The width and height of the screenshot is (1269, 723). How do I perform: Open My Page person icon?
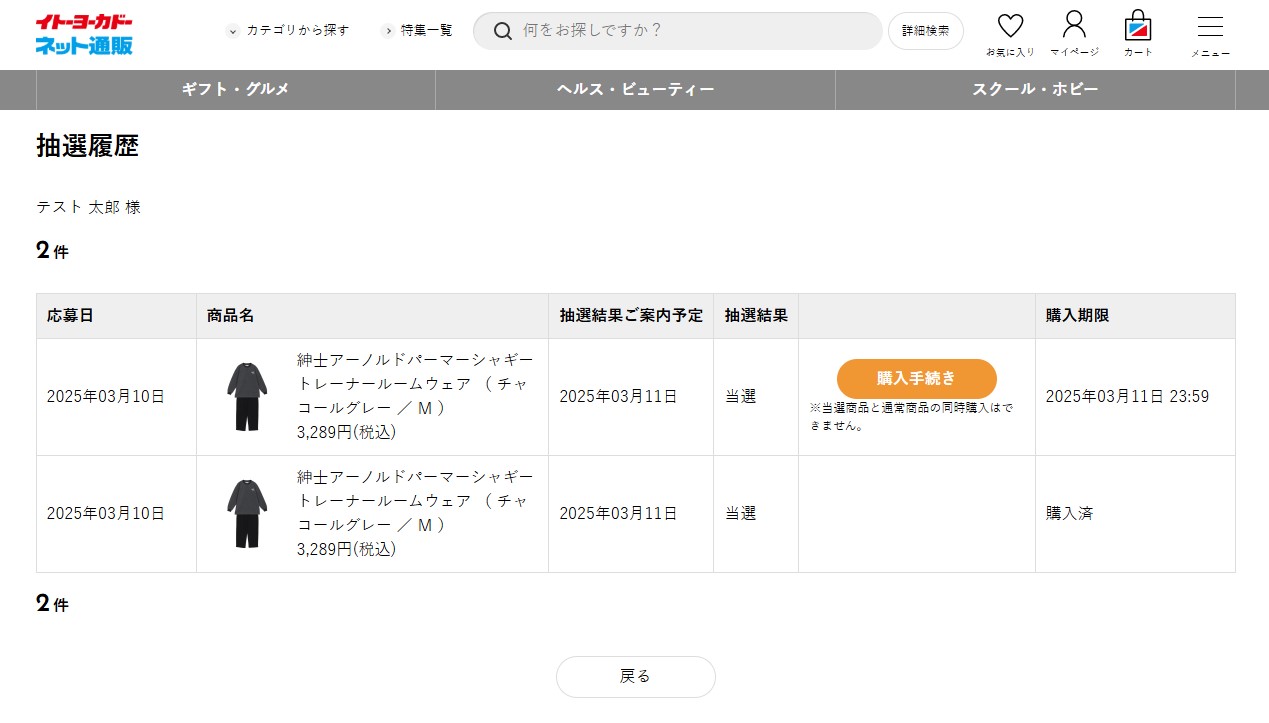click(x=1074, y=25)
